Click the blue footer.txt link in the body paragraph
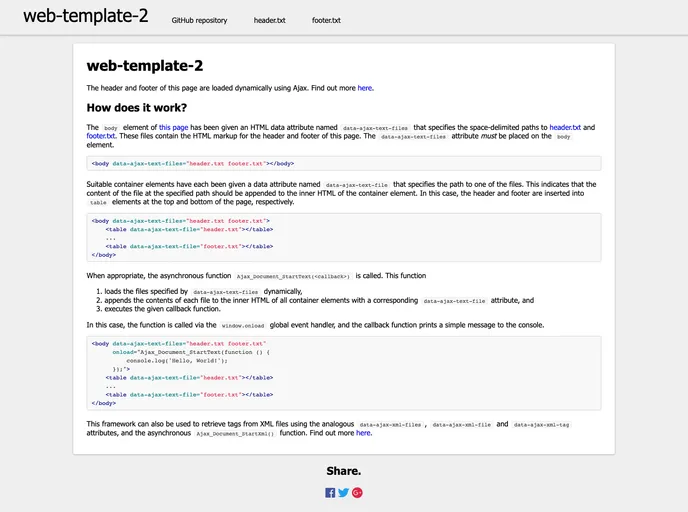The height and width of the screenshot is (512, 688). tap(101, 137)
